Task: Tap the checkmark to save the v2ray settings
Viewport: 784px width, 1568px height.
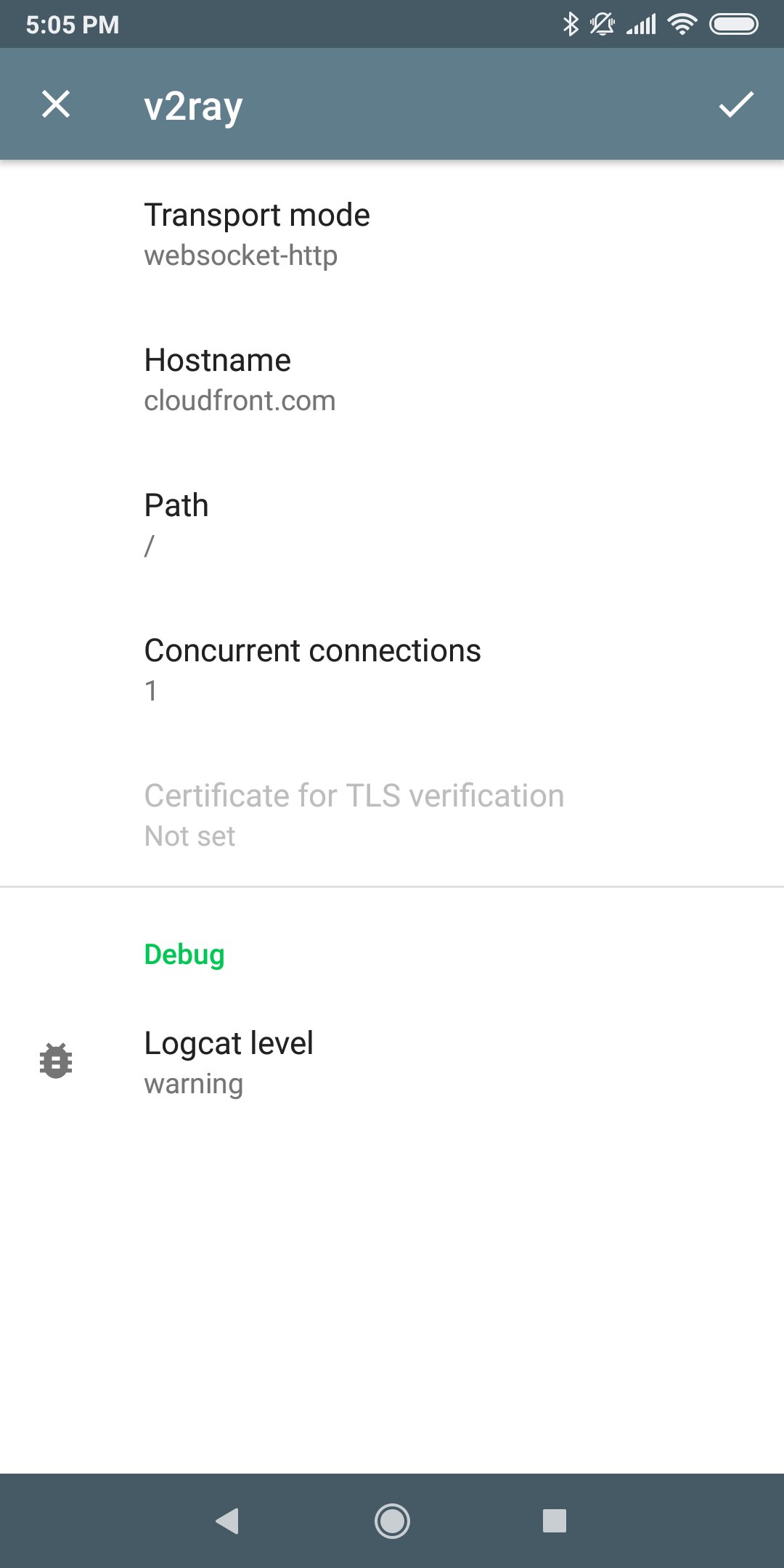Action: pos(736,105)
